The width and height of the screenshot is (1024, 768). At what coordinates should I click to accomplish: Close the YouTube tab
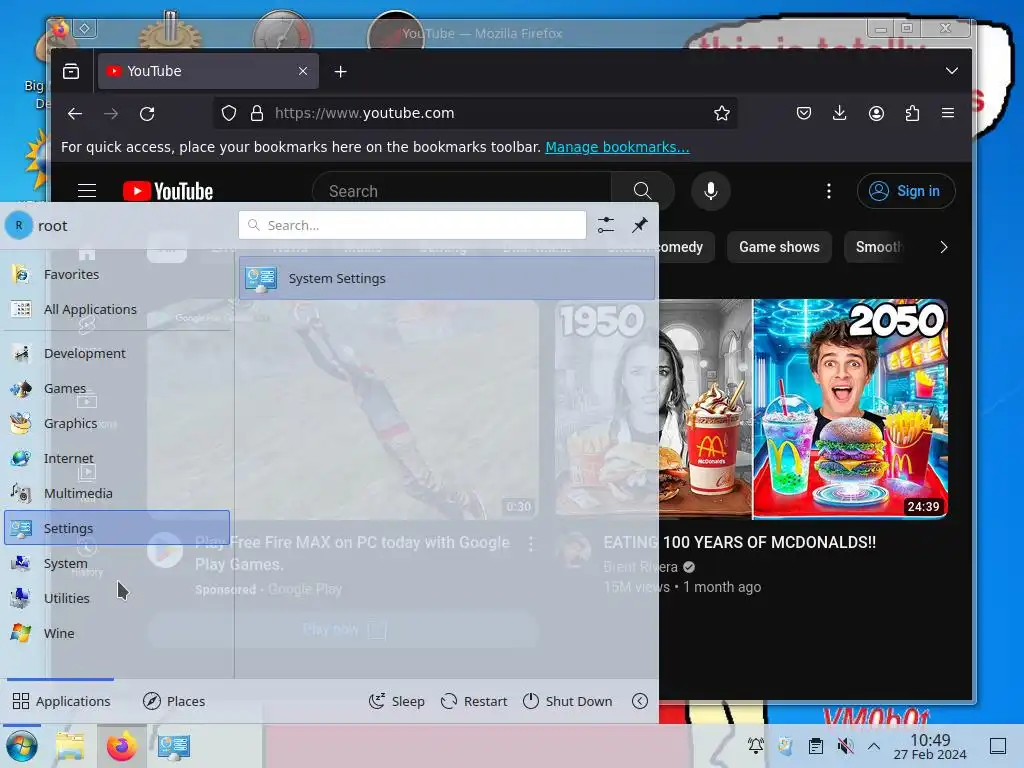tap(303, 71)
